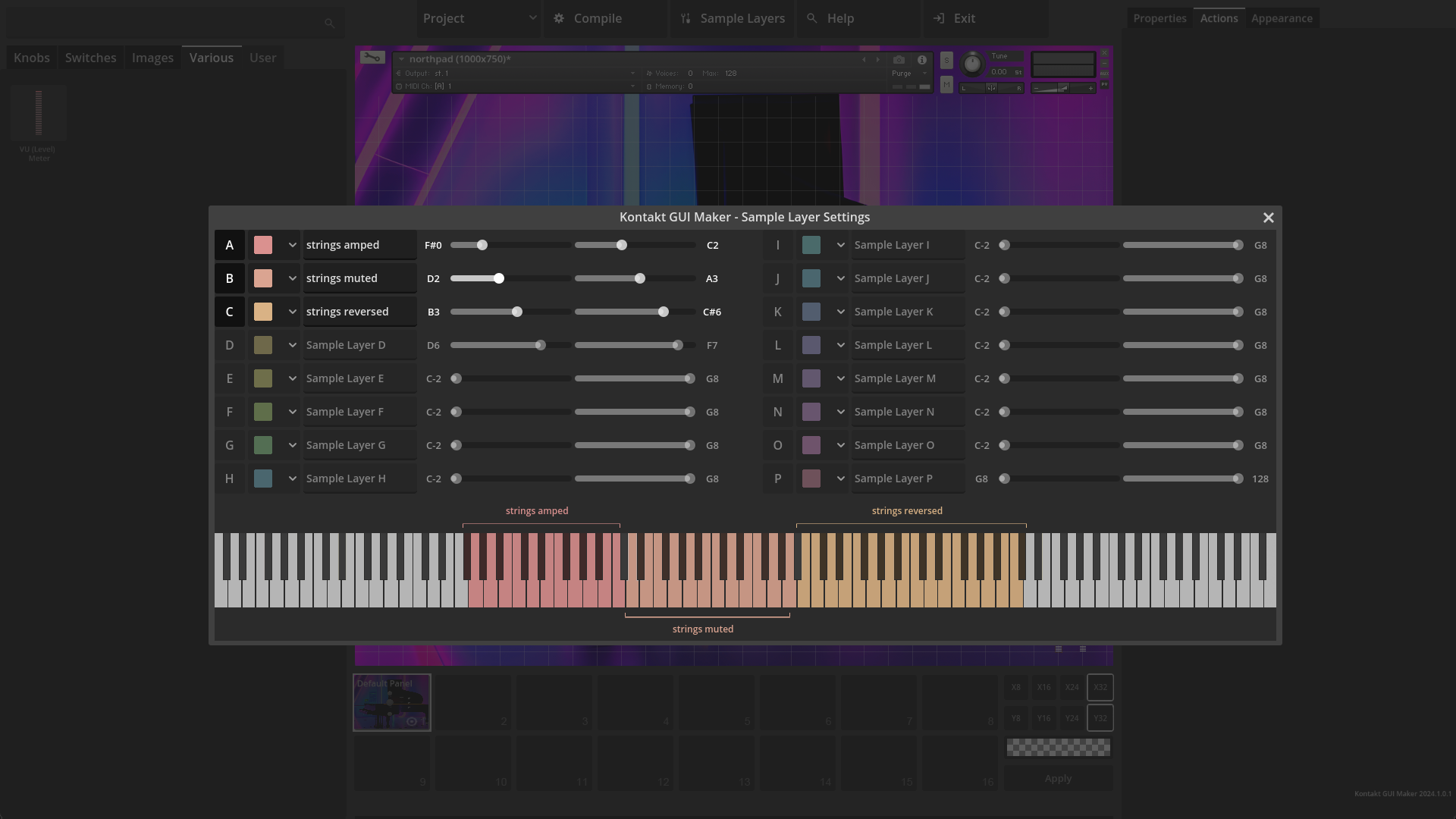Toggle the Y32 grid option

click(1100, 717)
